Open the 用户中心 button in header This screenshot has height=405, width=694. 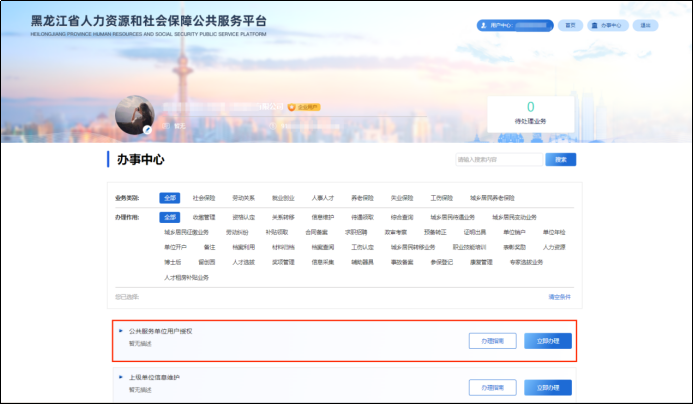[515, 25]
